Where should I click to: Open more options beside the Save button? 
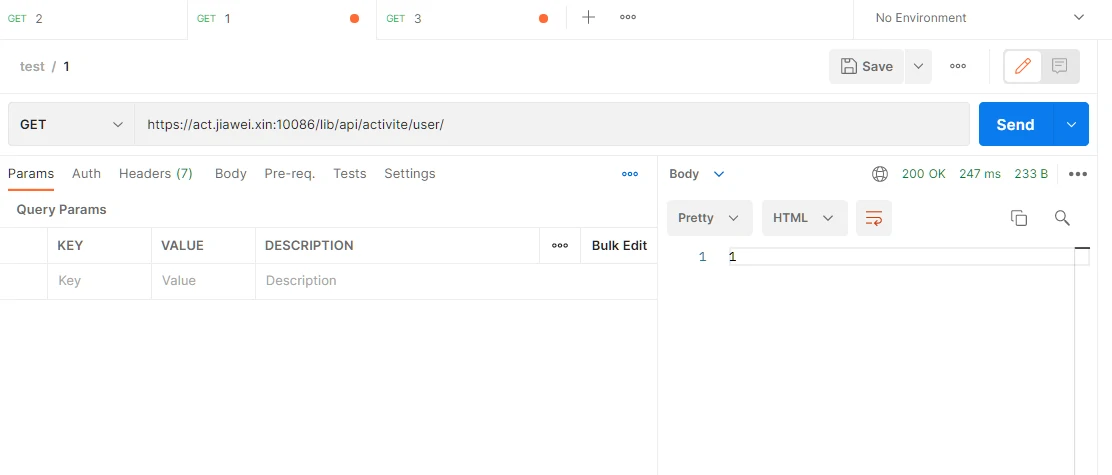point(957,66)
